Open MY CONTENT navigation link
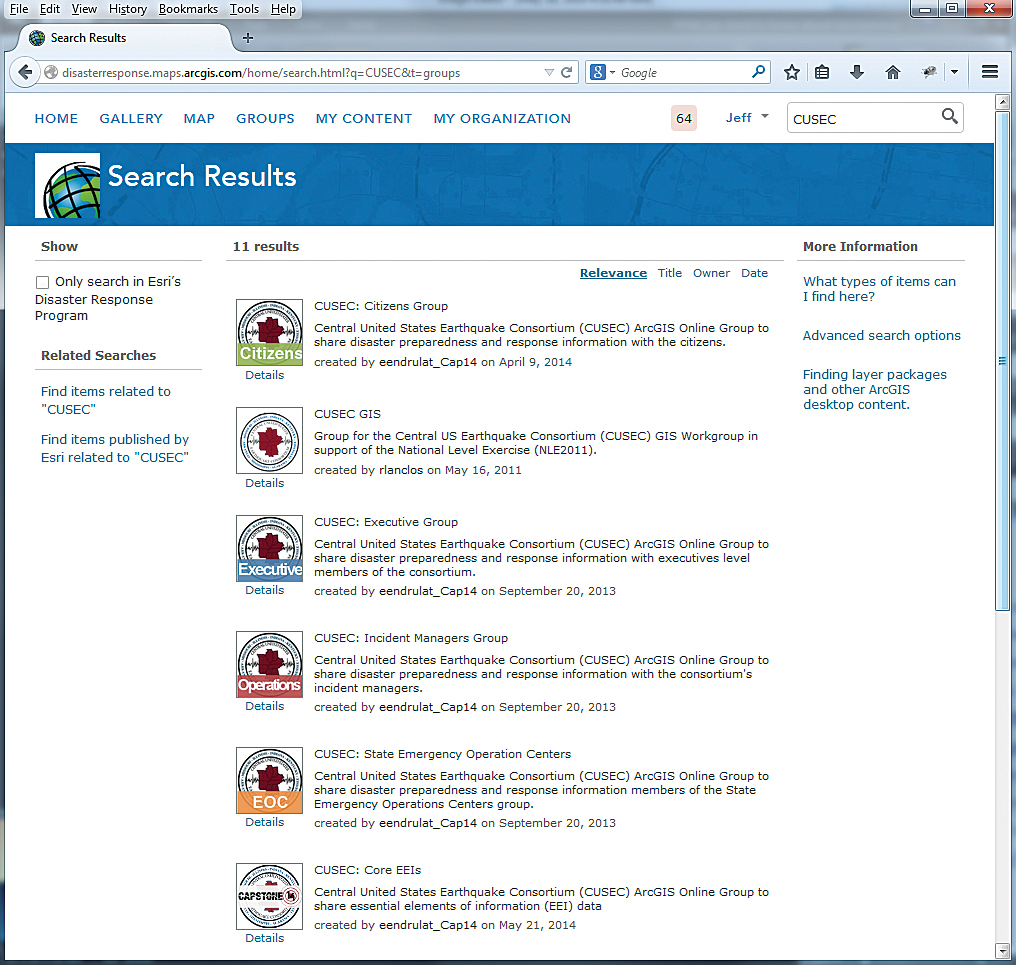1016x965 pixels. click(x=364, y=119)
